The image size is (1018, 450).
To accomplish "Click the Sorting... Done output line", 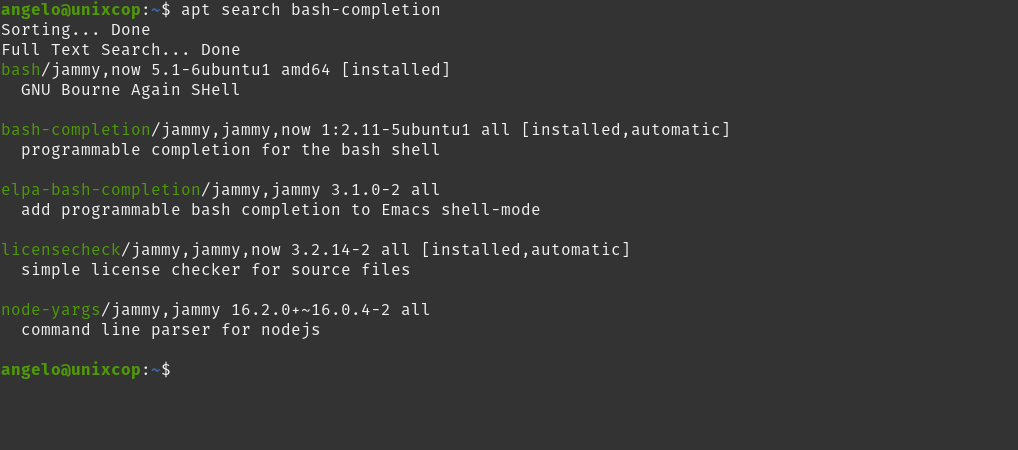I will click(x=75, y=30).
